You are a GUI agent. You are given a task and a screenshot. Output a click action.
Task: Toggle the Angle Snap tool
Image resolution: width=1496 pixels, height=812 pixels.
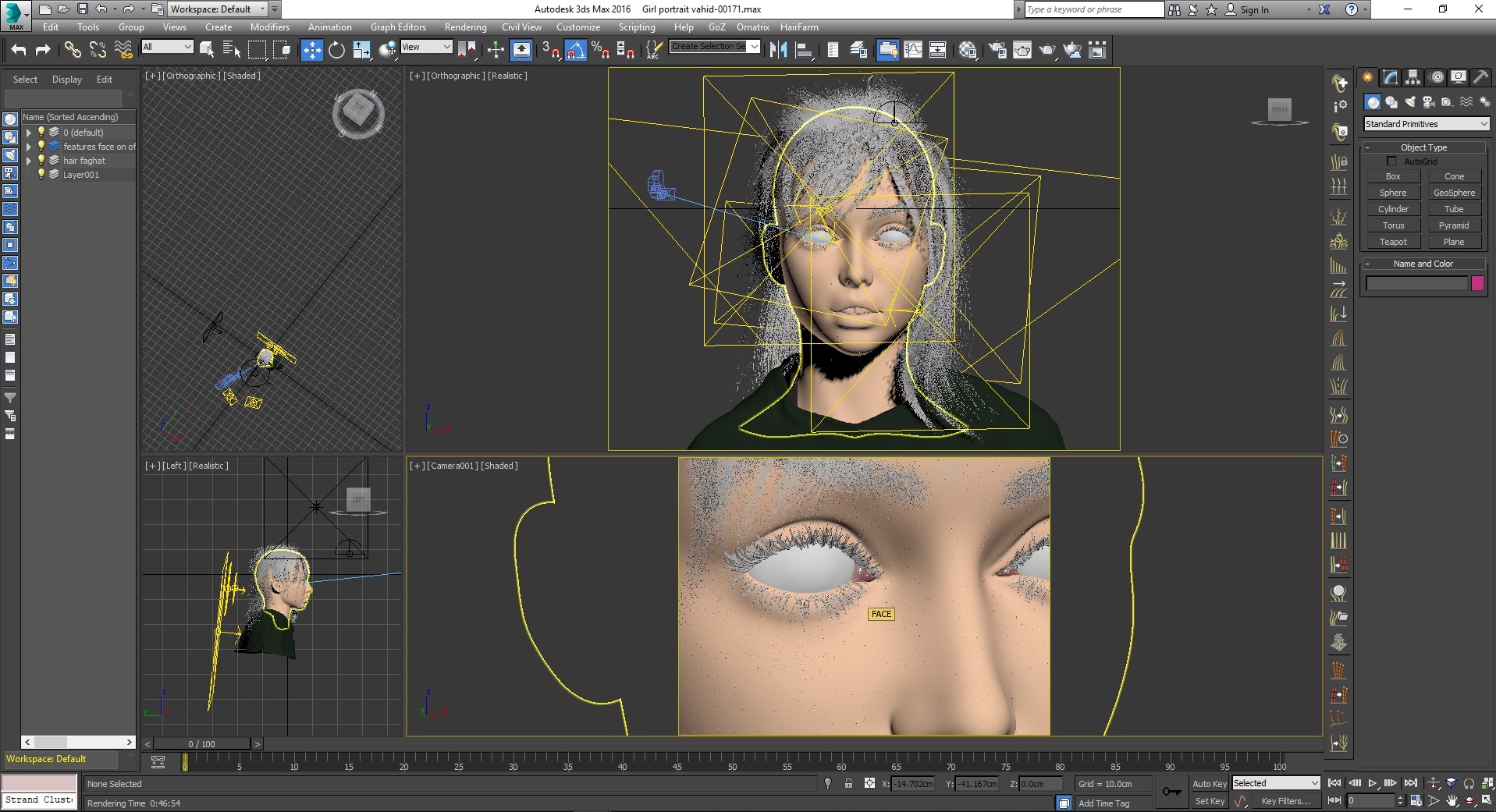575,51
